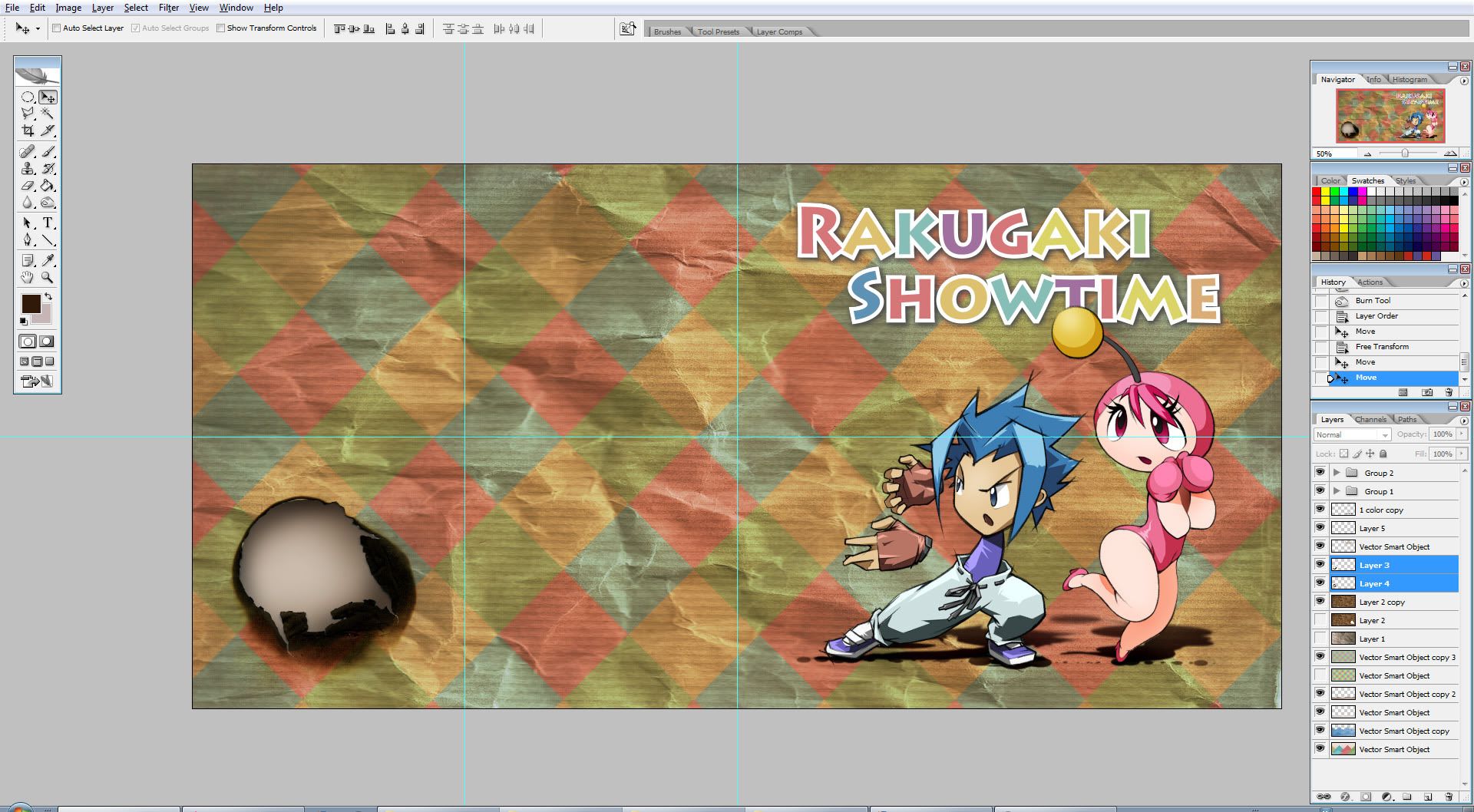Screen dimensions: 1474x812
Task: Hide Layer 5 visibility eye
Action: [1320, 528]
